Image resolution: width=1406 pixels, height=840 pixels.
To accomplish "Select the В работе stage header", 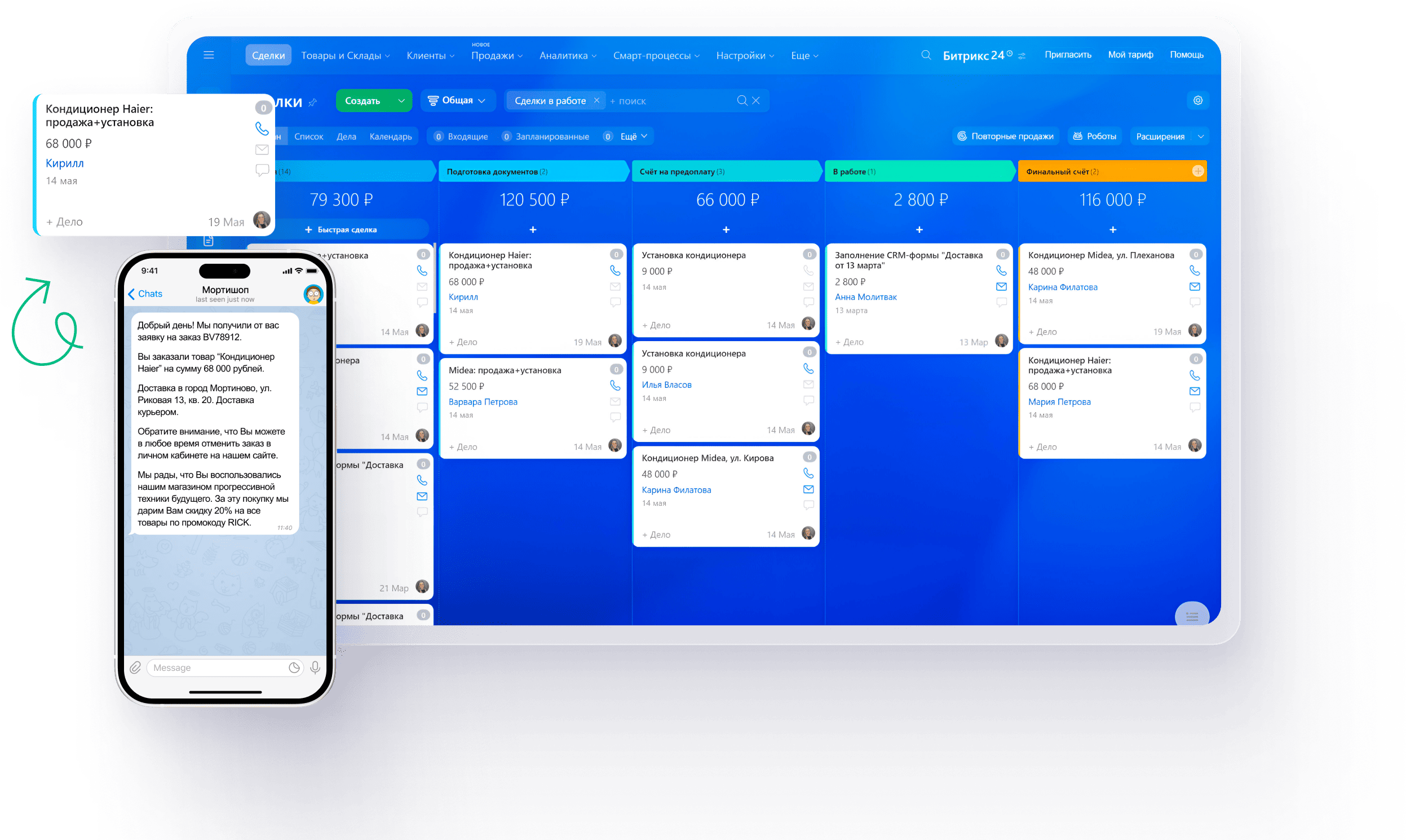I will [x=919, y=171].
